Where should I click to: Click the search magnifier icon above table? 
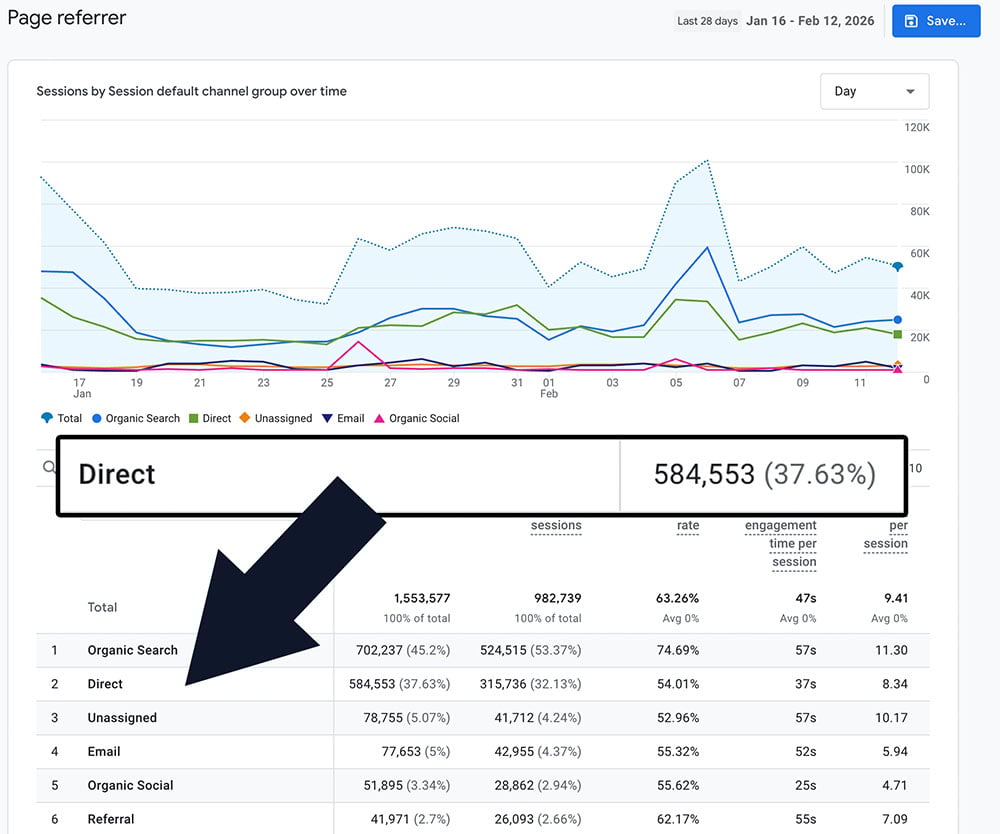click(x=47, y=466)
